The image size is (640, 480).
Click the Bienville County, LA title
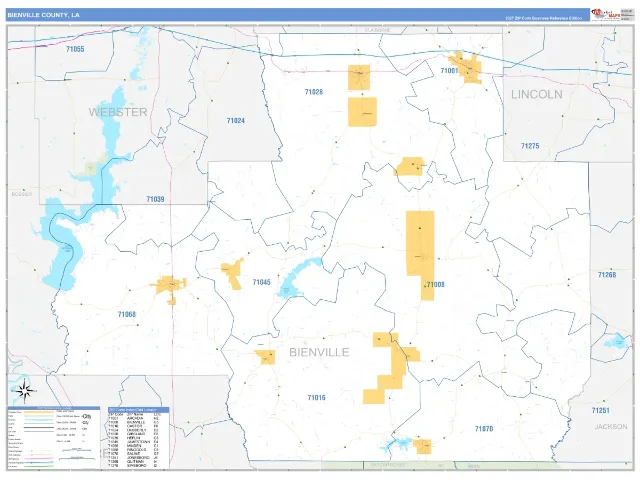coord(43,15)
